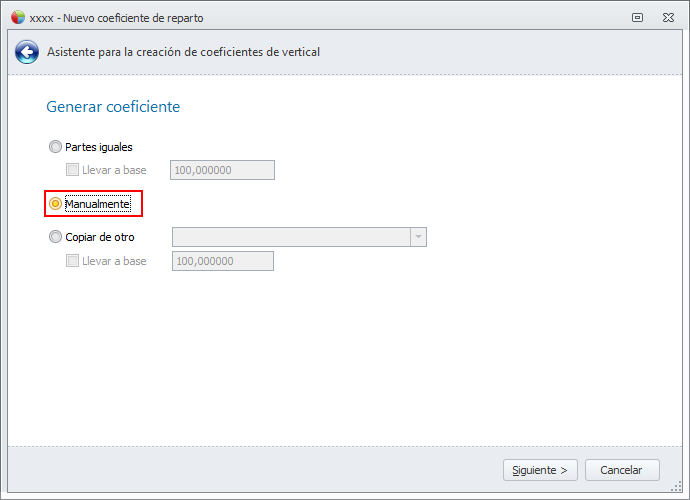
Task: Click the Generar coeficiente heading
Action: click(x=113, y=107)
